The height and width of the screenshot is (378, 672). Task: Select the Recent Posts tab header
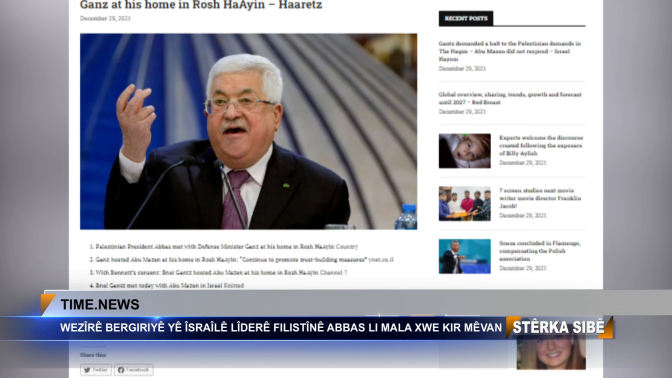(466, 18)
